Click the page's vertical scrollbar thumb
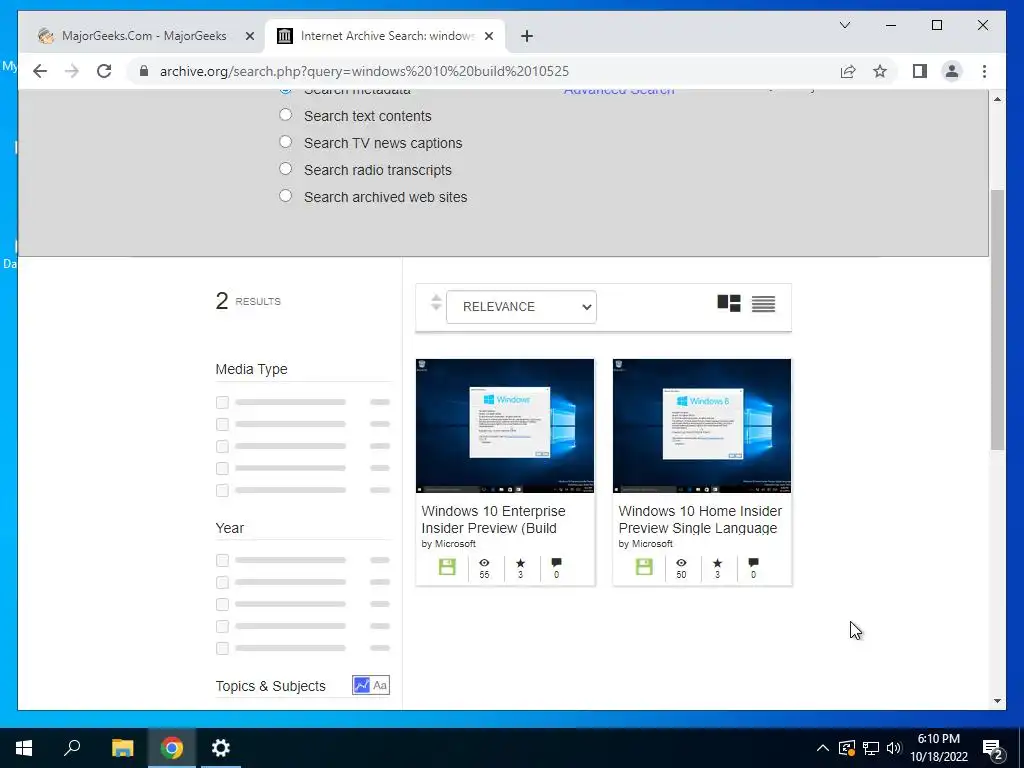 coord(997,320)
